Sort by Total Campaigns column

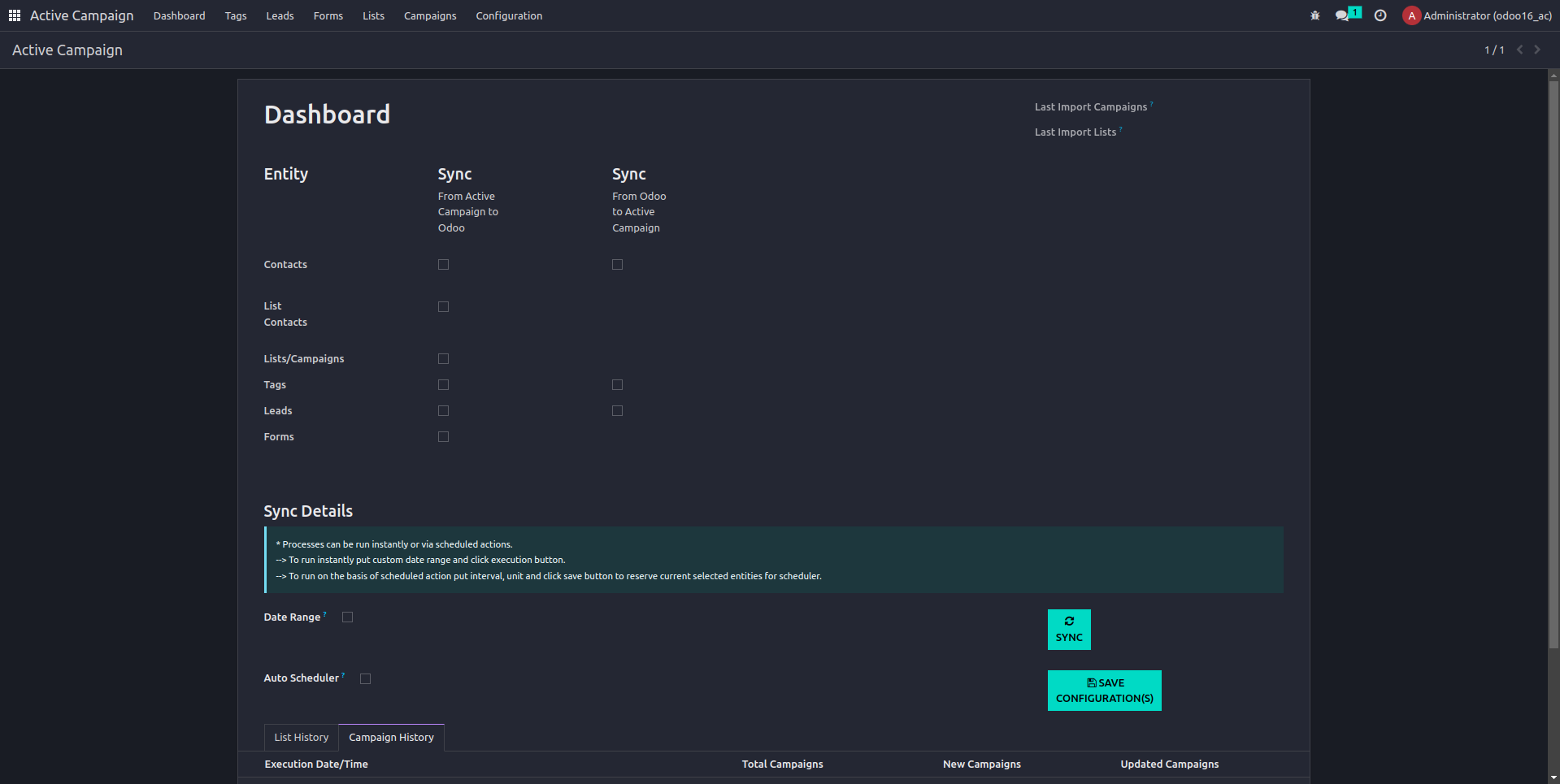tap(782, 764)
